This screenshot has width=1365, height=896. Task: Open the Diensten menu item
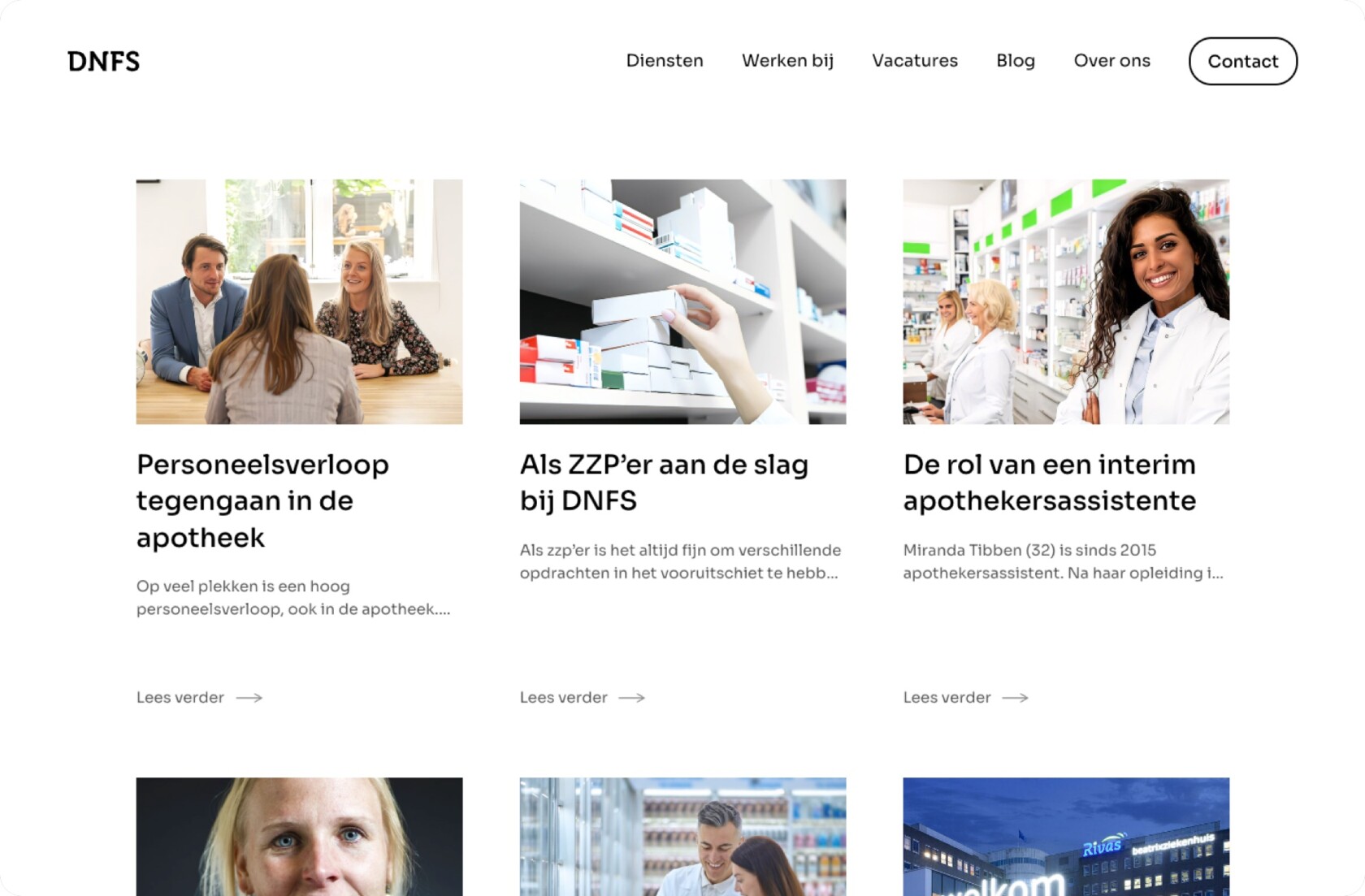665,61
